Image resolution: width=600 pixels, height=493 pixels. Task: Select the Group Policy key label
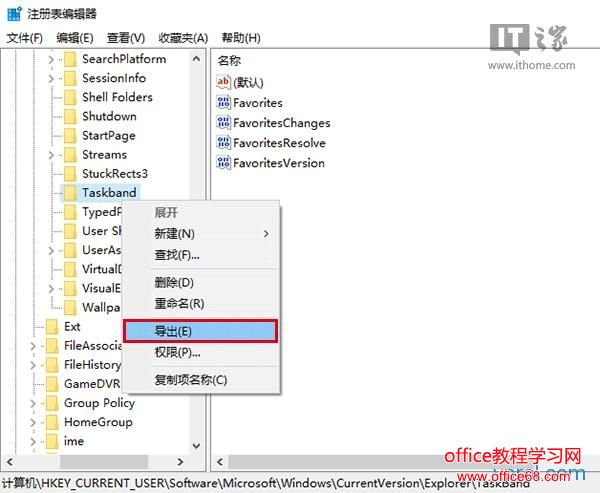[99, 403]
